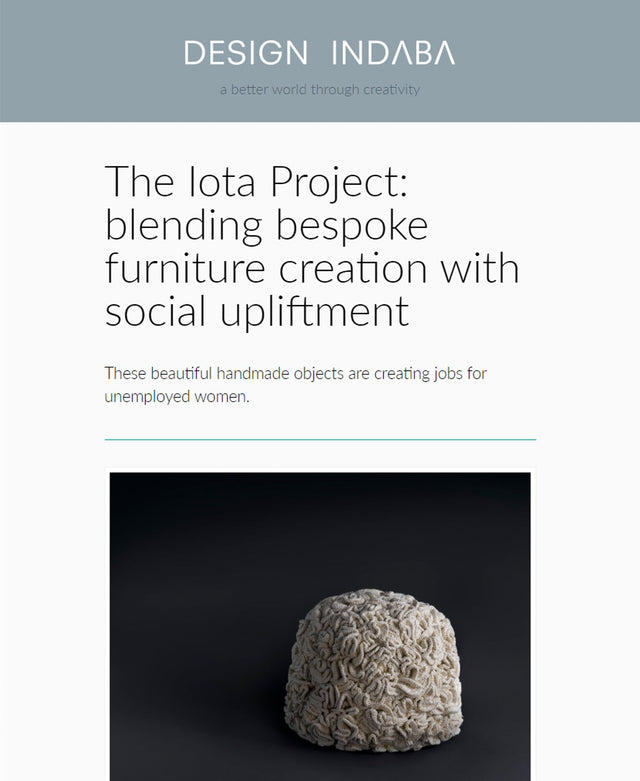Click the DESIGN INDABA logo
Viewport: 640px width, 781px height.
319,53
